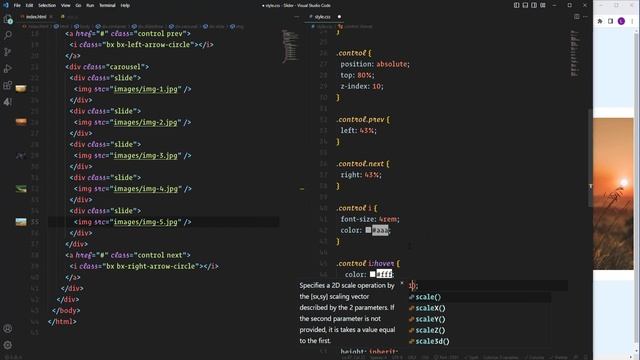Click the VS Code logo icon
640x360 pixels.
[x=6, y=5]
